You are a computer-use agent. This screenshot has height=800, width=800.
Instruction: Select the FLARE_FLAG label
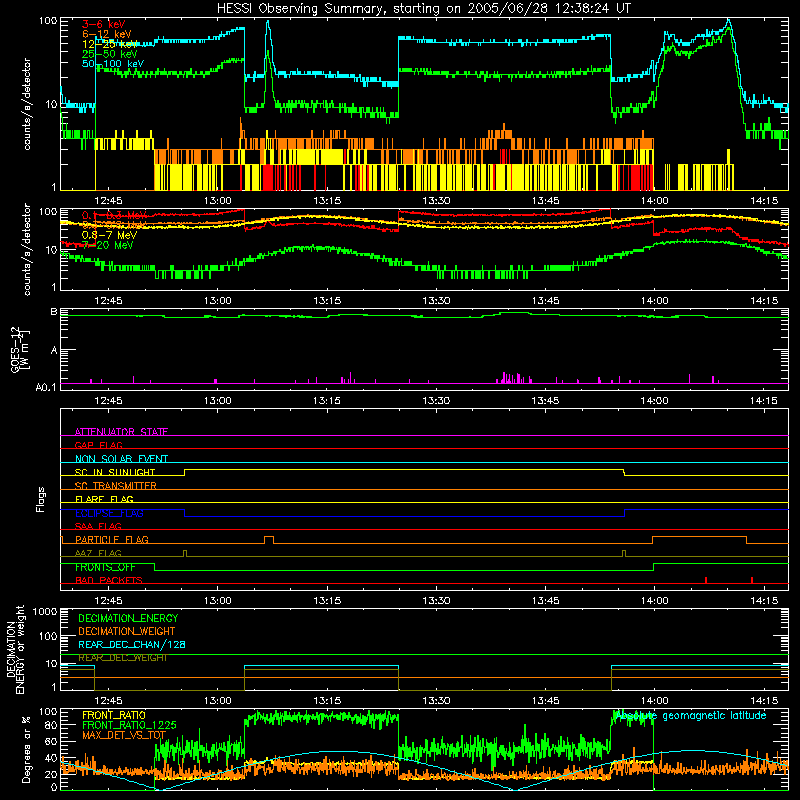pos(104,499)
